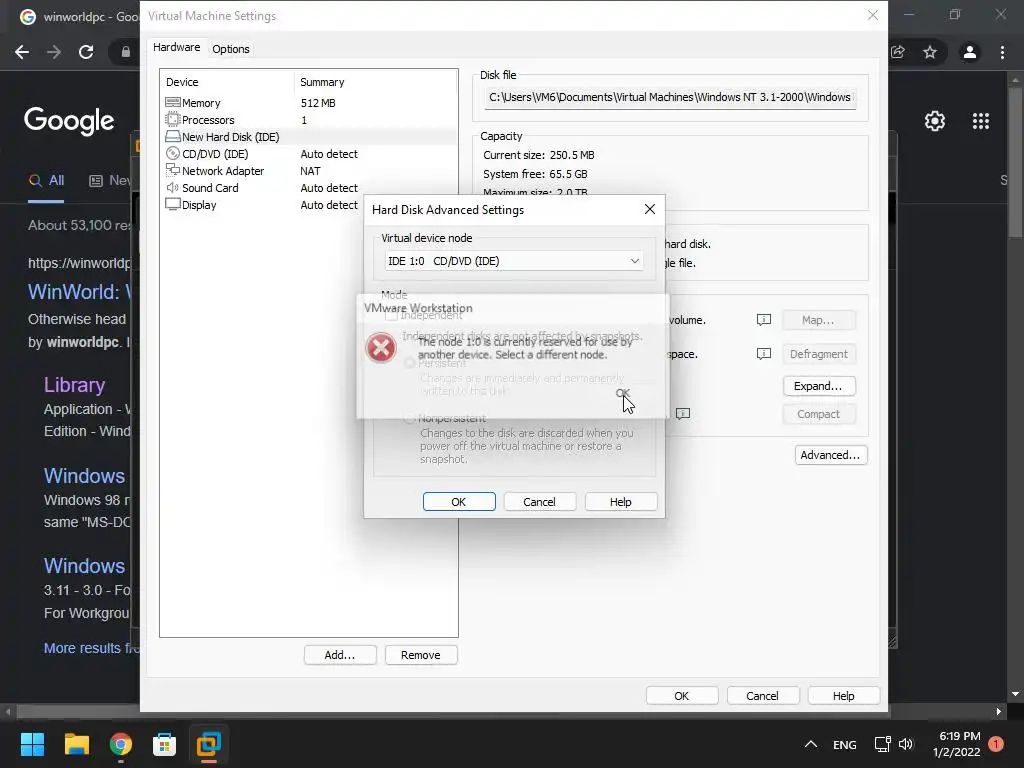Click Chrome back arrow
Screen dimensions: 1024x768
point(22,52)
